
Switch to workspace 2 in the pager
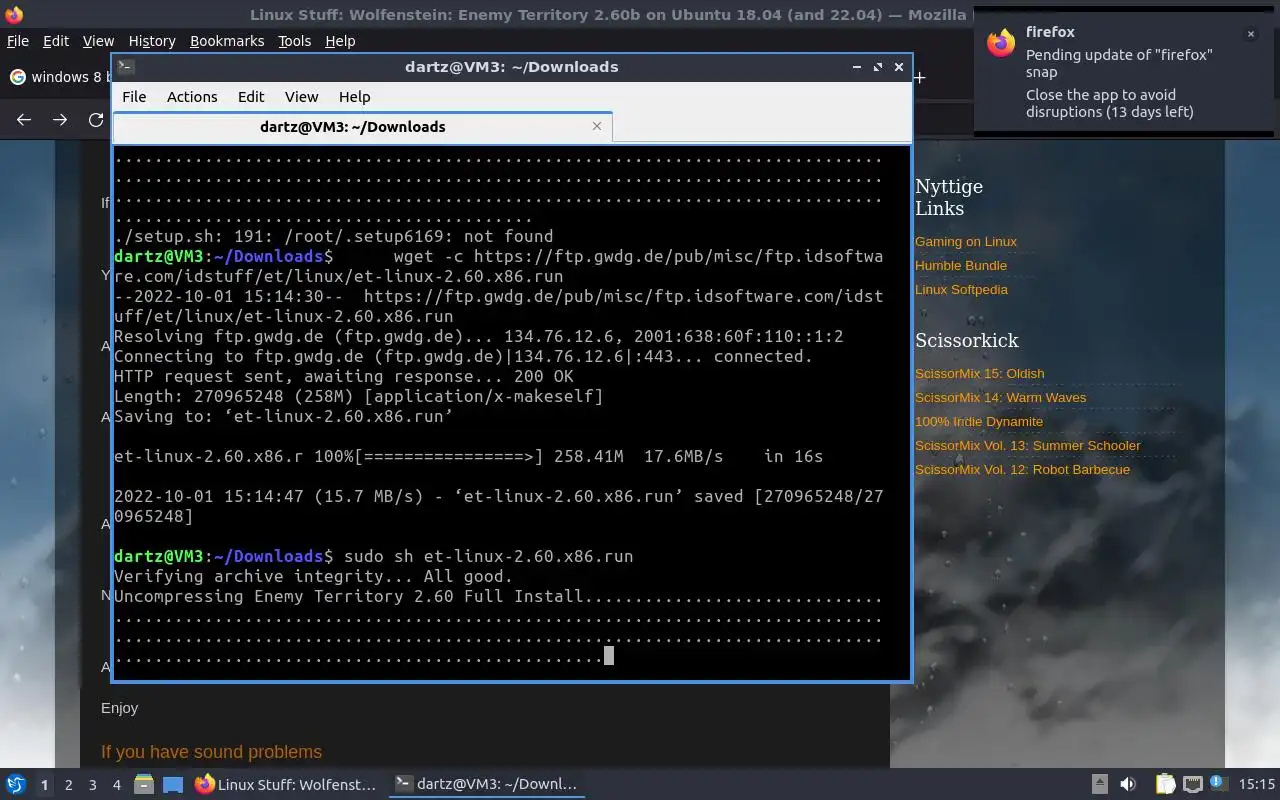(68, 785)
